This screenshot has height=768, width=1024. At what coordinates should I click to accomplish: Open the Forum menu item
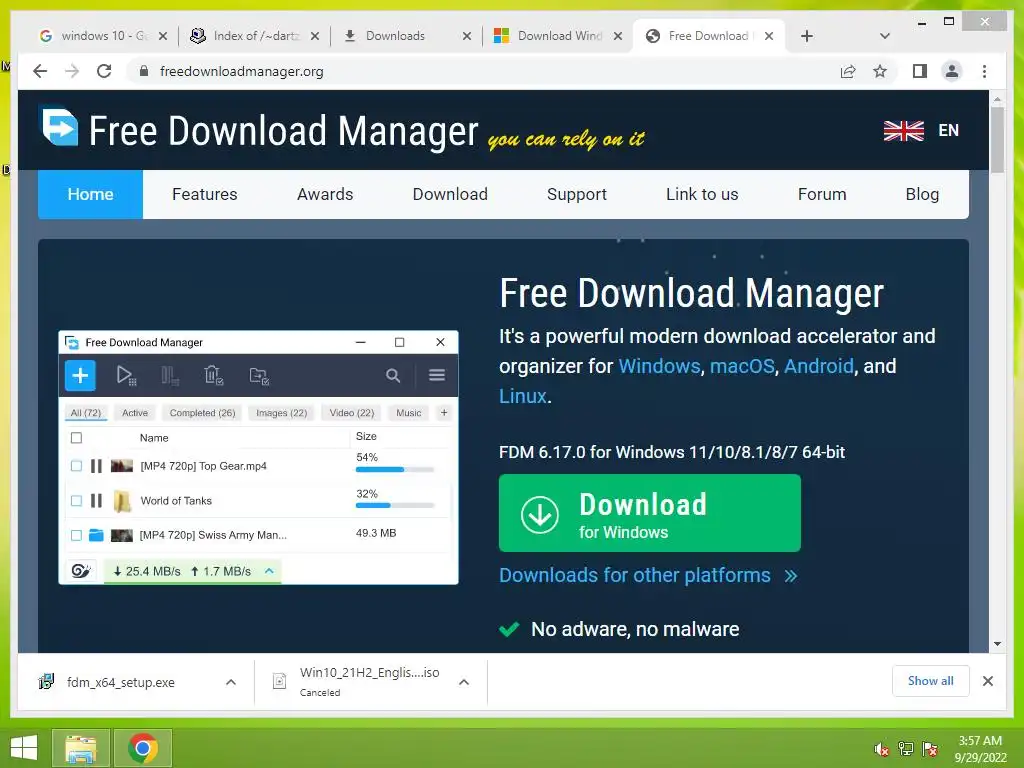pyautogui.click(x=822, y=195)
